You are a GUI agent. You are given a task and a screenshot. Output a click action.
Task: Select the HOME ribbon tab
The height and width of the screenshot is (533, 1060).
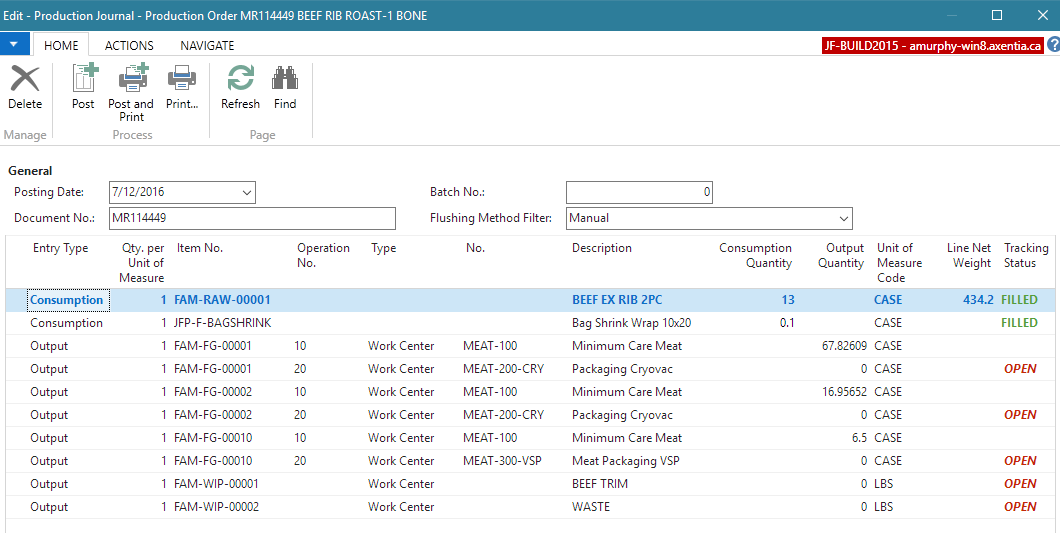click(x=61, y=45)
